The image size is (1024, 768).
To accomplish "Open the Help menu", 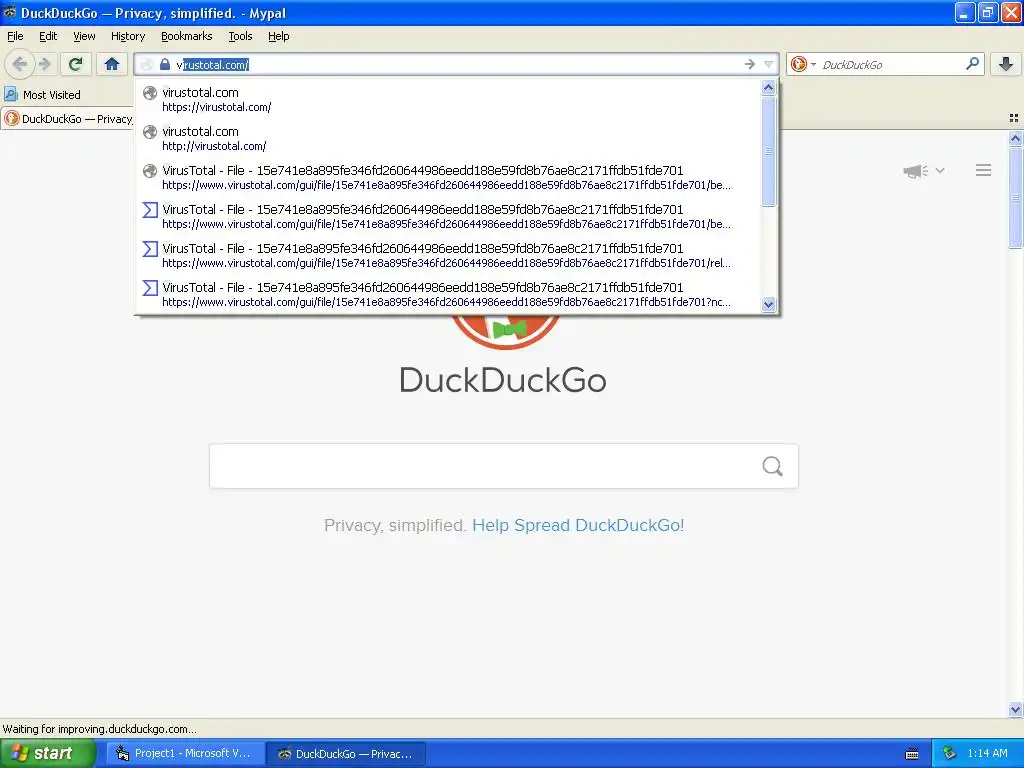I will click(x=279, y=36).
